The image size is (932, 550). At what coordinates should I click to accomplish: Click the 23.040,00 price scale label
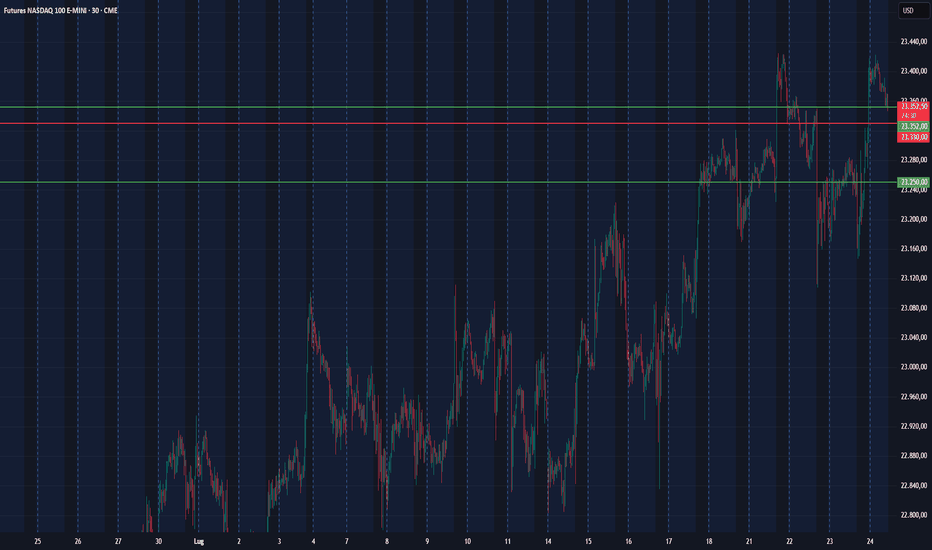914,338
